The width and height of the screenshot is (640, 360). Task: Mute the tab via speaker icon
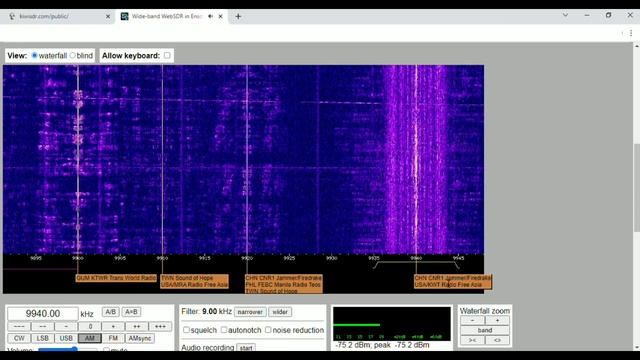pyautogui.click(x=211, y=16)
